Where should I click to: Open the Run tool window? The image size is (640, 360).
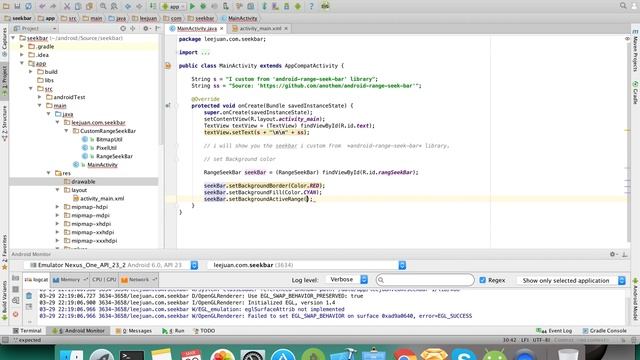click(173, 331)
